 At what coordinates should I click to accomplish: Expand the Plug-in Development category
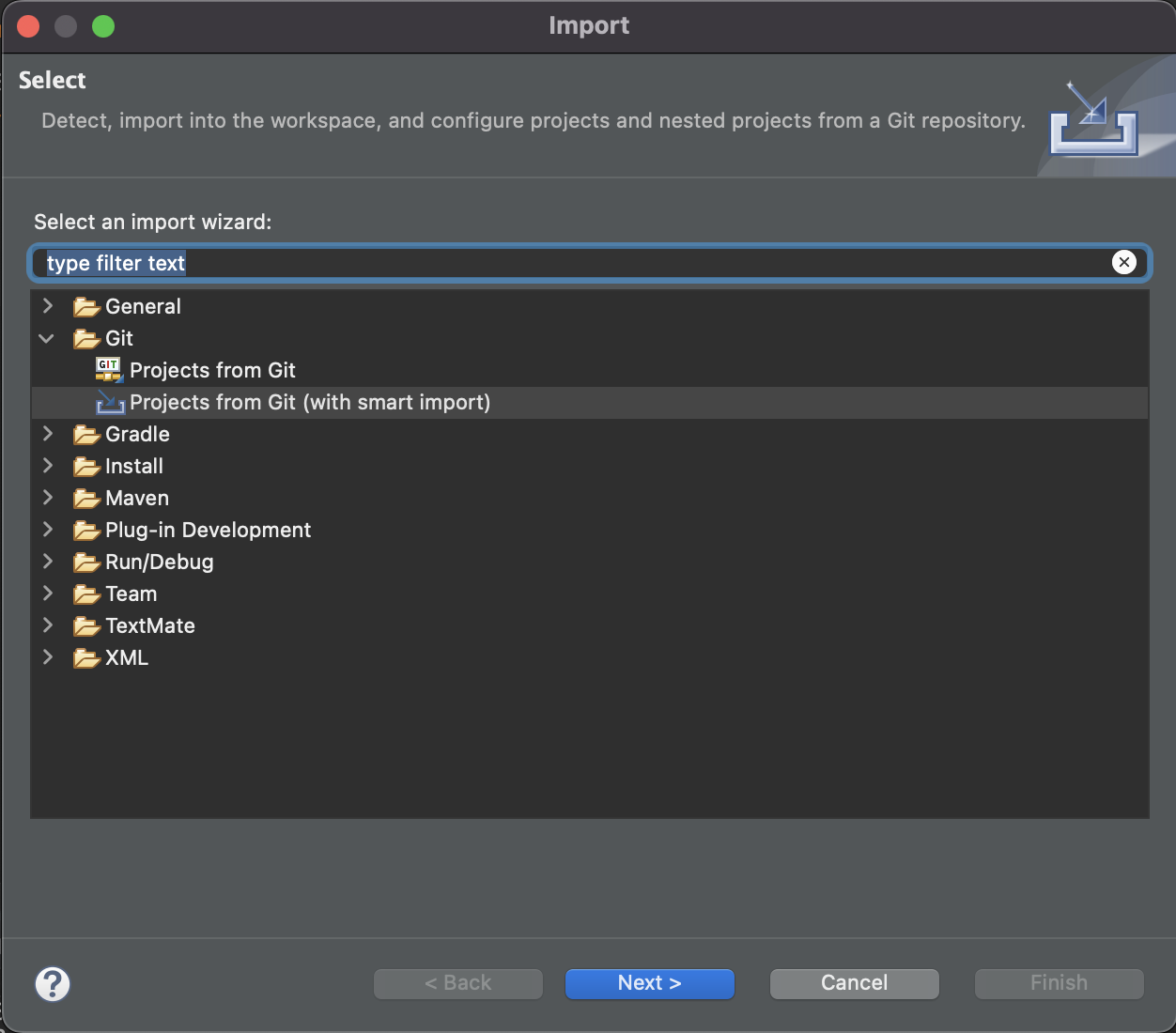click(x=48, y=530)
